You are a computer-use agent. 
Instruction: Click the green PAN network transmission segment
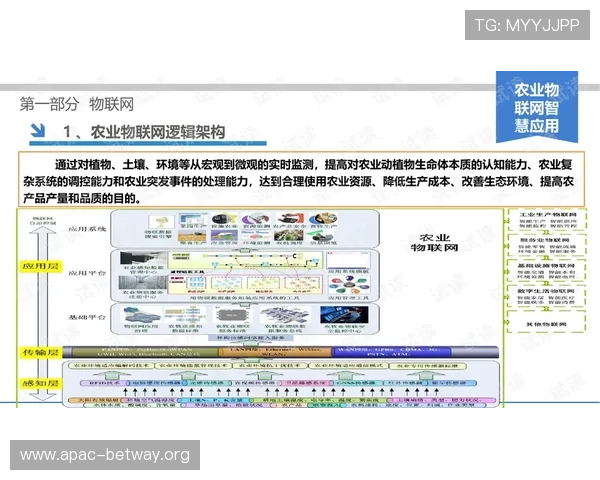tap(143, 352)
